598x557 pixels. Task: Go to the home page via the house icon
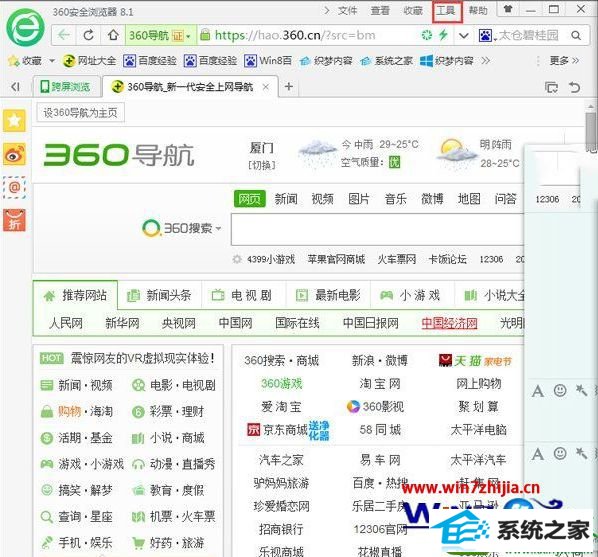[x=113, y=35]
